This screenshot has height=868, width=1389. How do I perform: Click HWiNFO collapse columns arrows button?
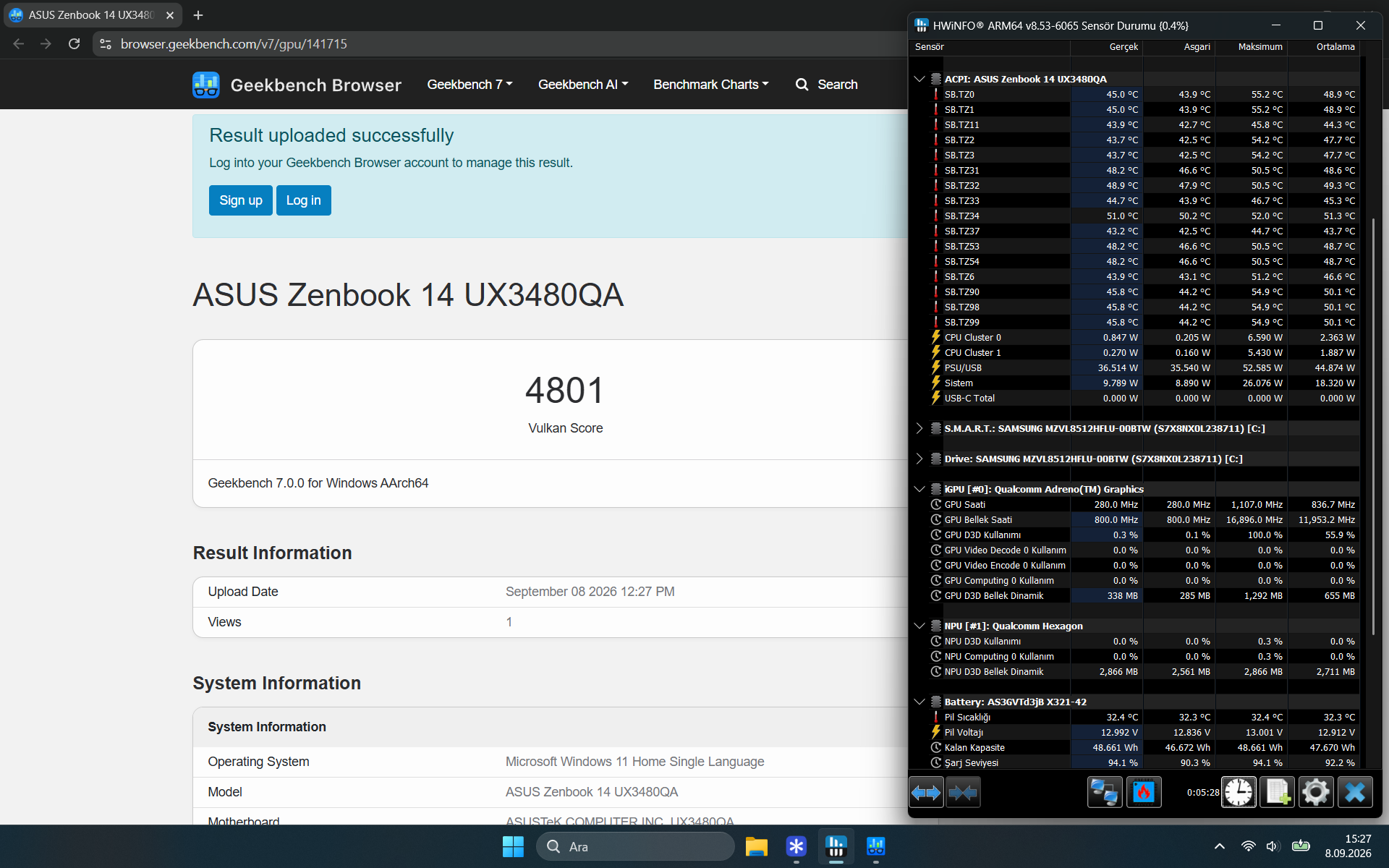coord(963,793)
